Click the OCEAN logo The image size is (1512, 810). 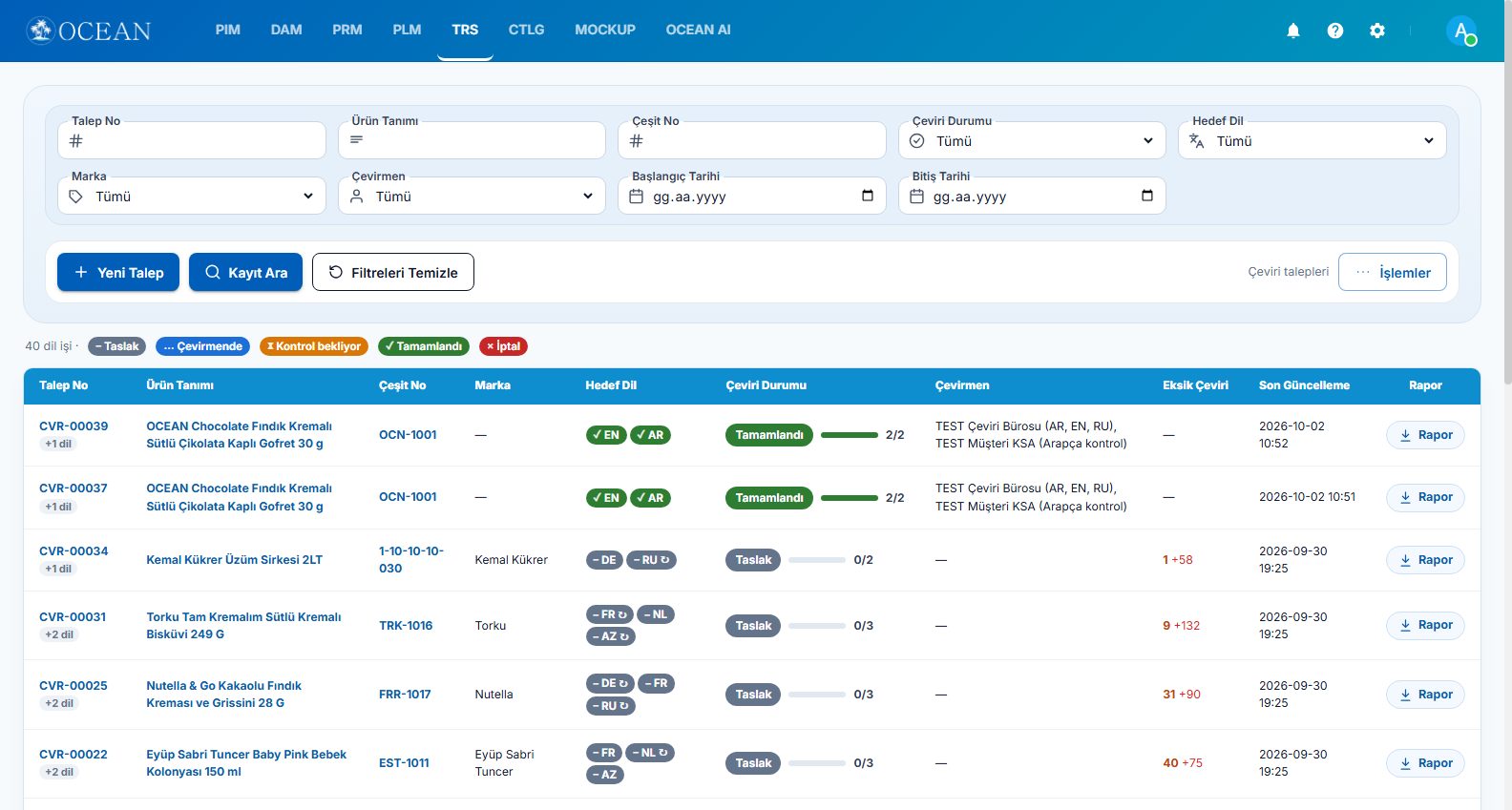click(x=89, y=31)
